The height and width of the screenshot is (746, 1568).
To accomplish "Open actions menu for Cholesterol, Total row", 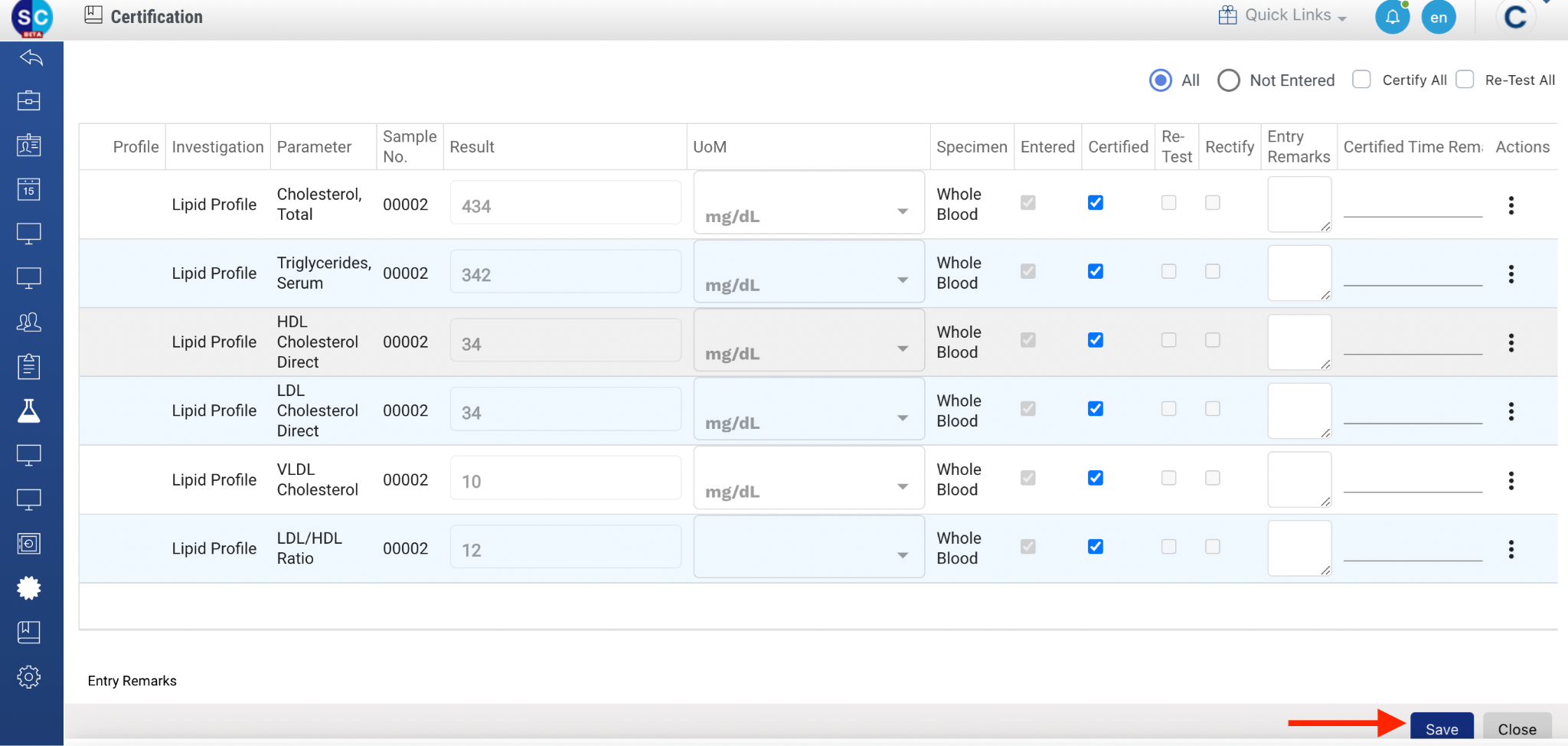I will pos(1511,205).
